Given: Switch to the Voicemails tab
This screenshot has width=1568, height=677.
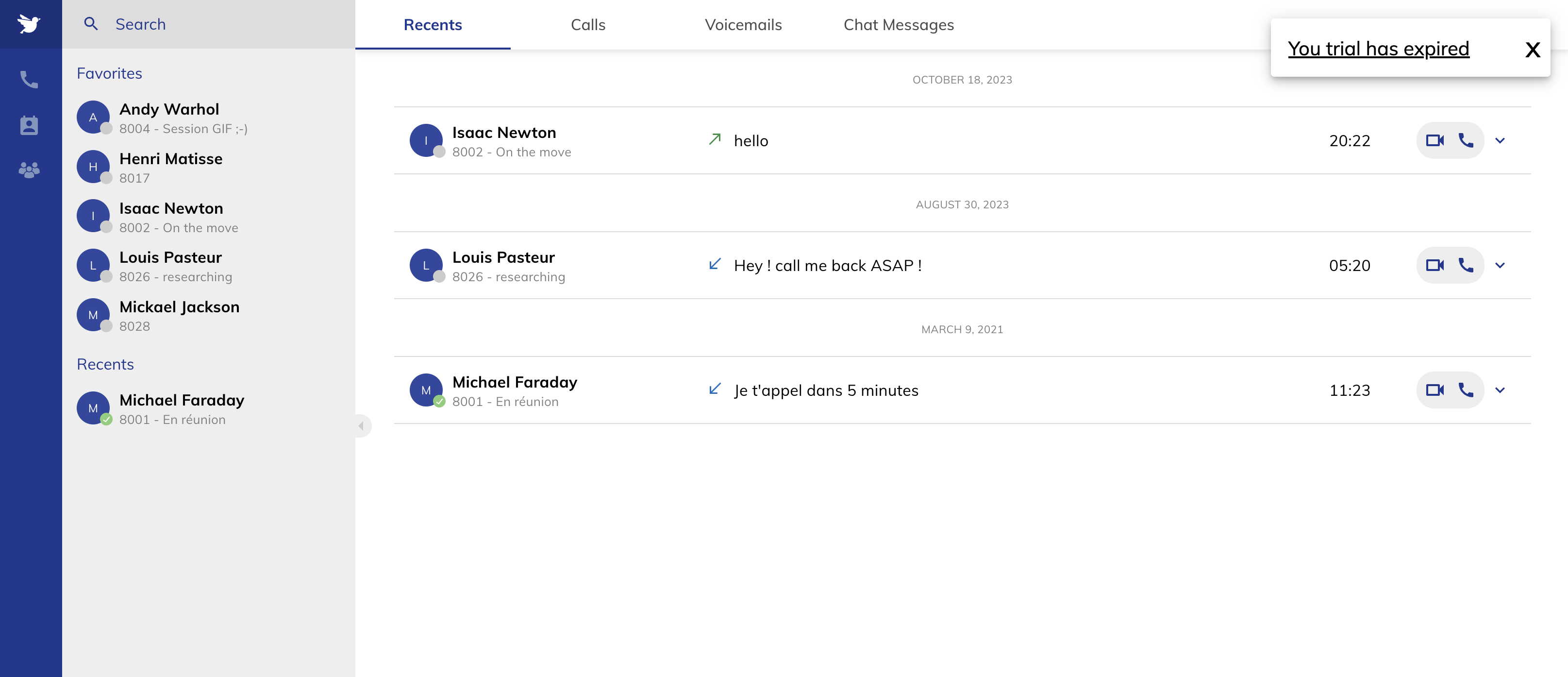Looking at the screenshot, I should (743, 25).
